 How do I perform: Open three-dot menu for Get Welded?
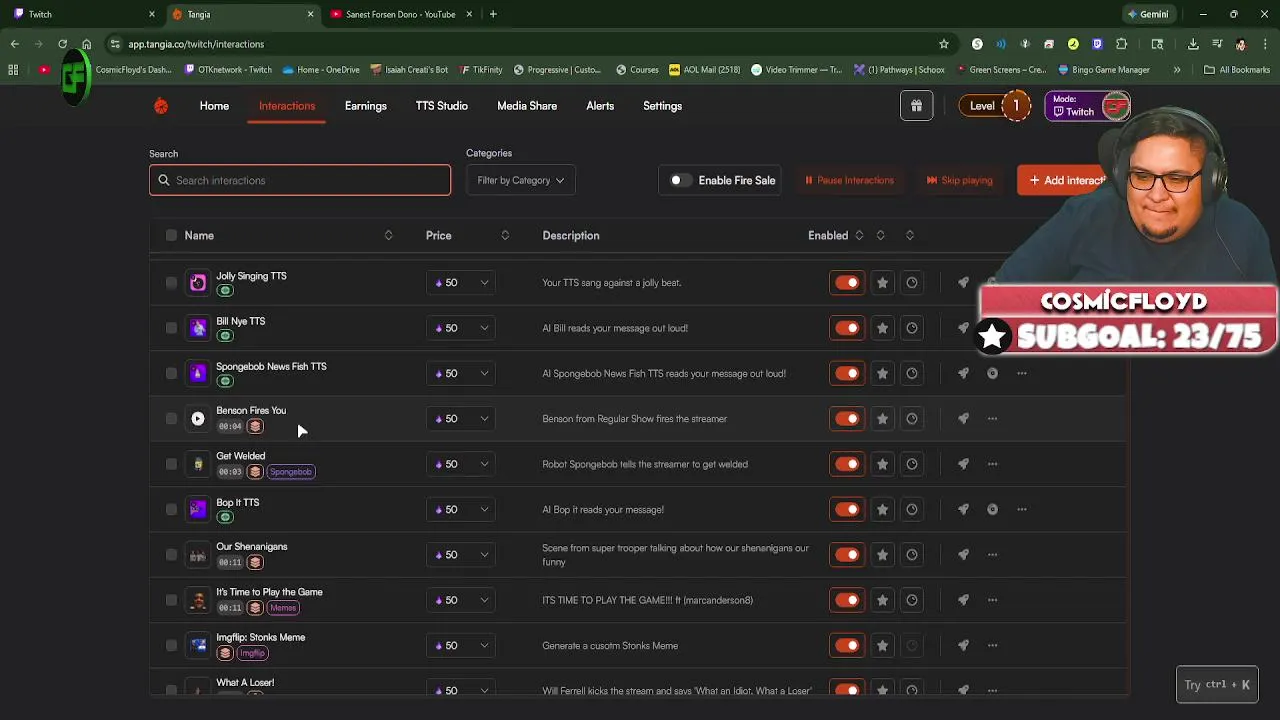click(x=992, y=464)
